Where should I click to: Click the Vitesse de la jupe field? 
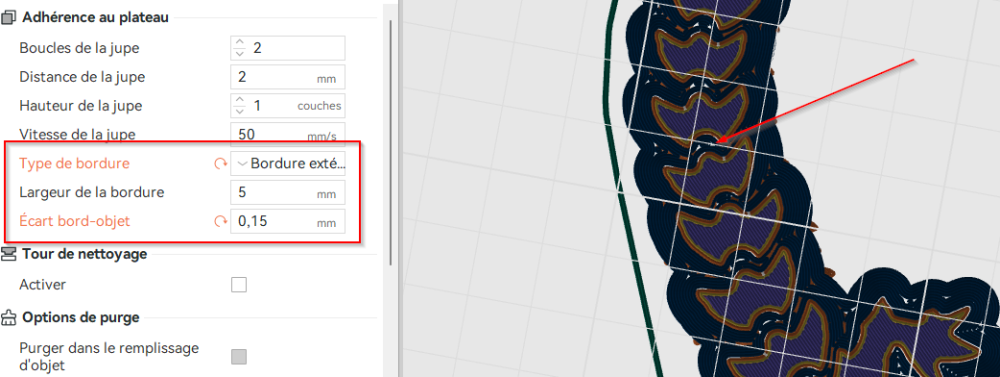pos(288,134)
